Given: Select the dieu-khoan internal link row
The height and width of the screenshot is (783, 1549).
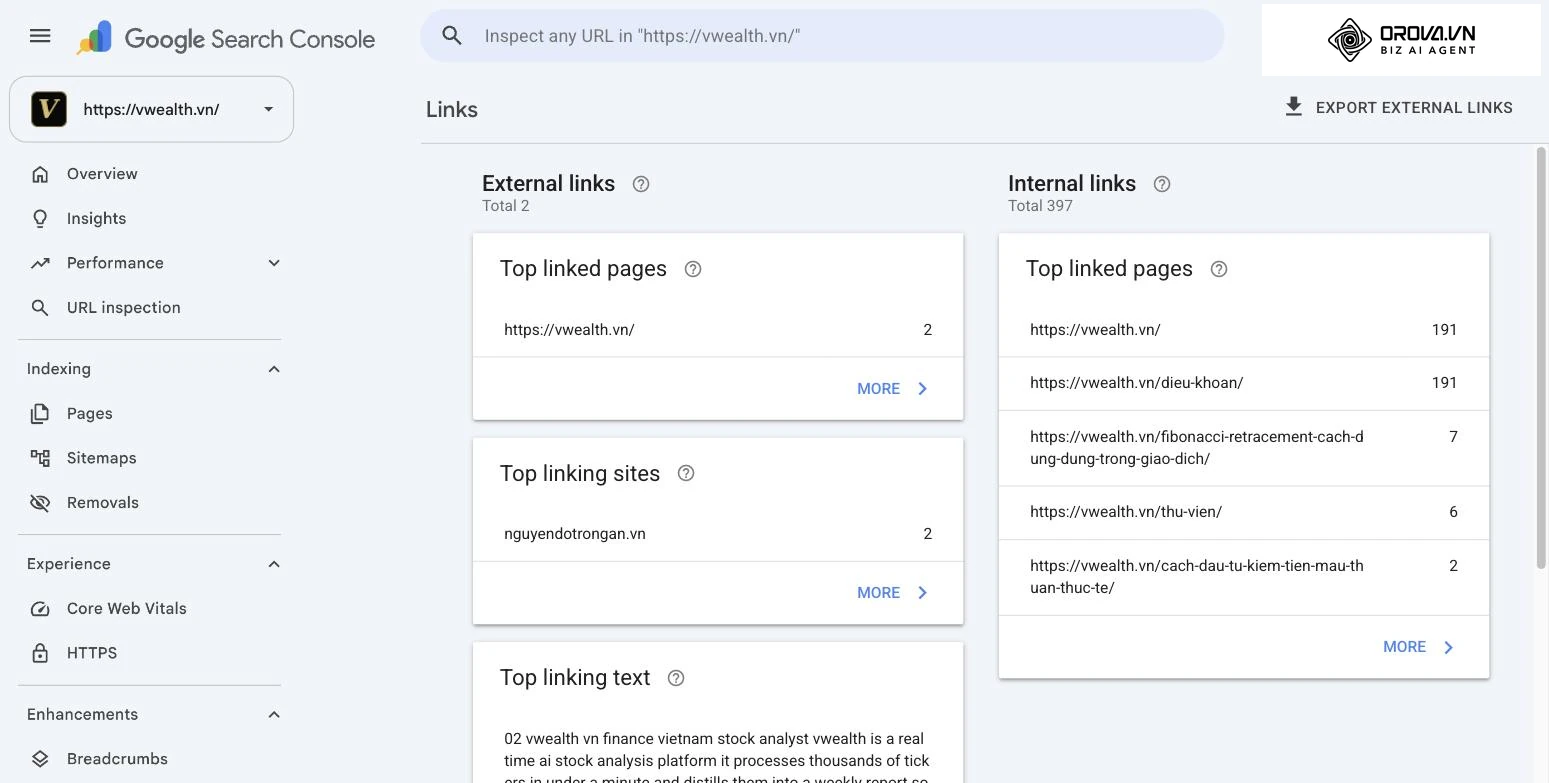Looking at the screenshot, I should pyautogui.click(x=1244, y=383).
